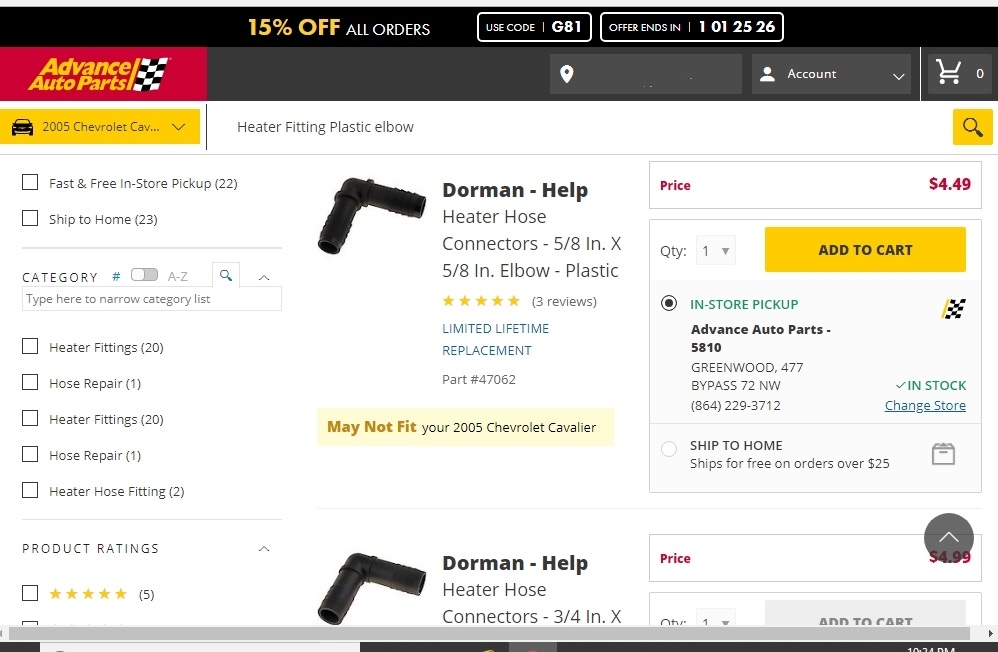Click the Change Store link

coord(925,406)
